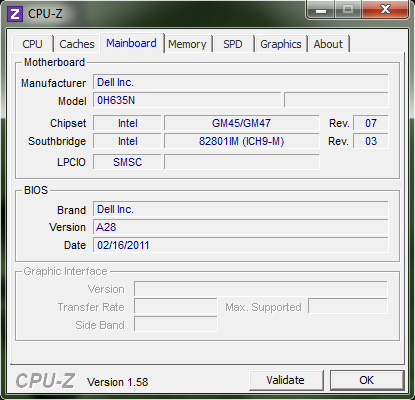Select BIOS Version value A28
Image resolution: width=415 pixels, height=400 pixels.
click(x=240, y=227)
